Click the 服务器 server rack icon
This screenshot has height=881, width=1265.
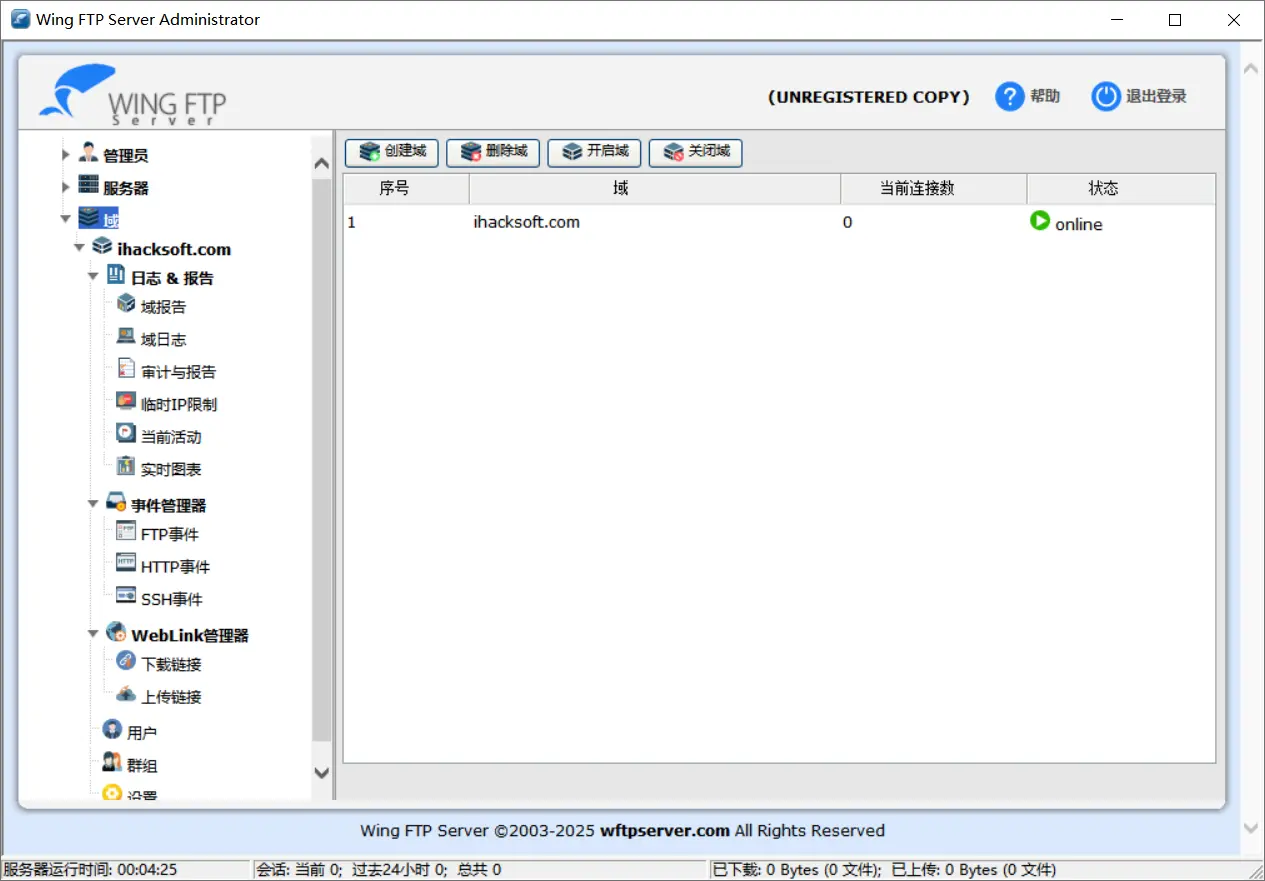click(88, 186)
